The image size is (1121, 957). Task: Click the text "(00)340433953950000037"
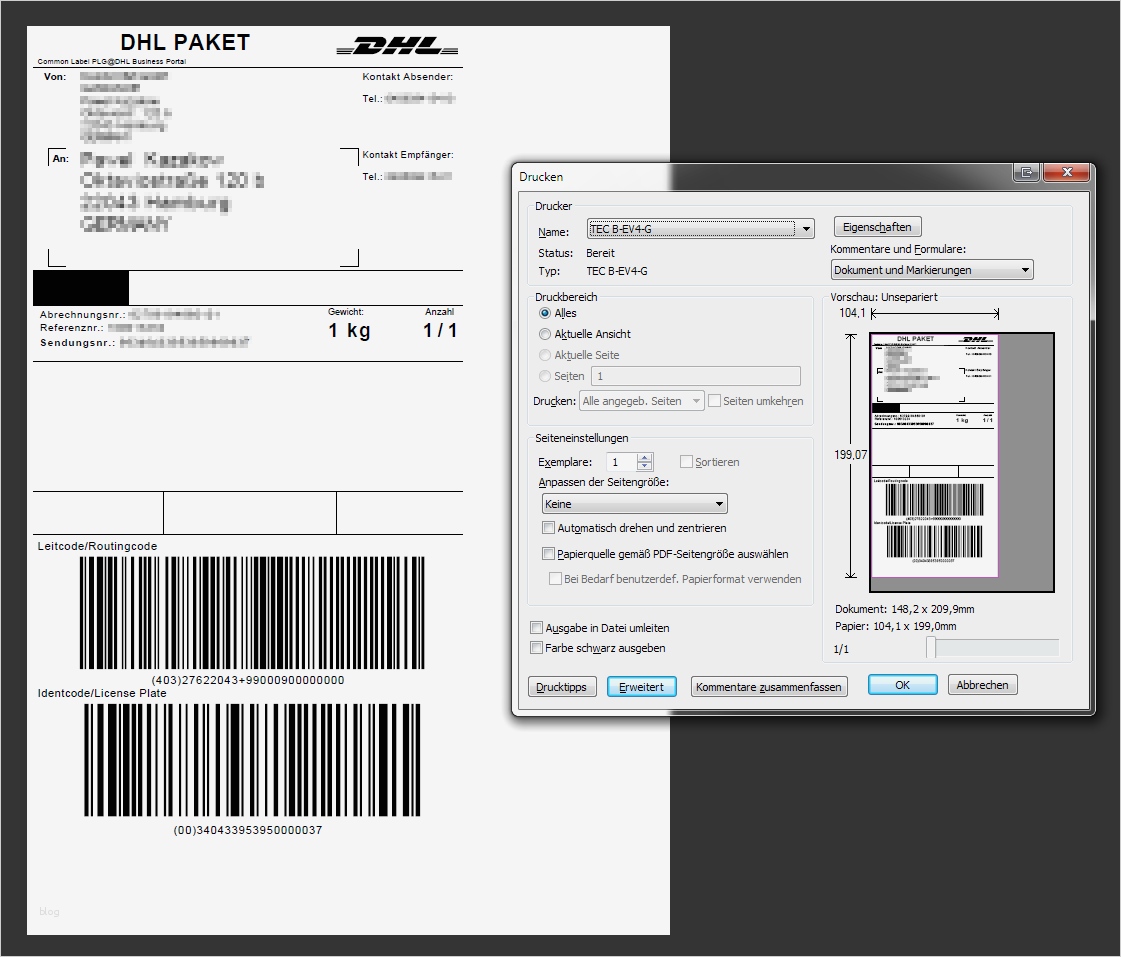[248, 830]
